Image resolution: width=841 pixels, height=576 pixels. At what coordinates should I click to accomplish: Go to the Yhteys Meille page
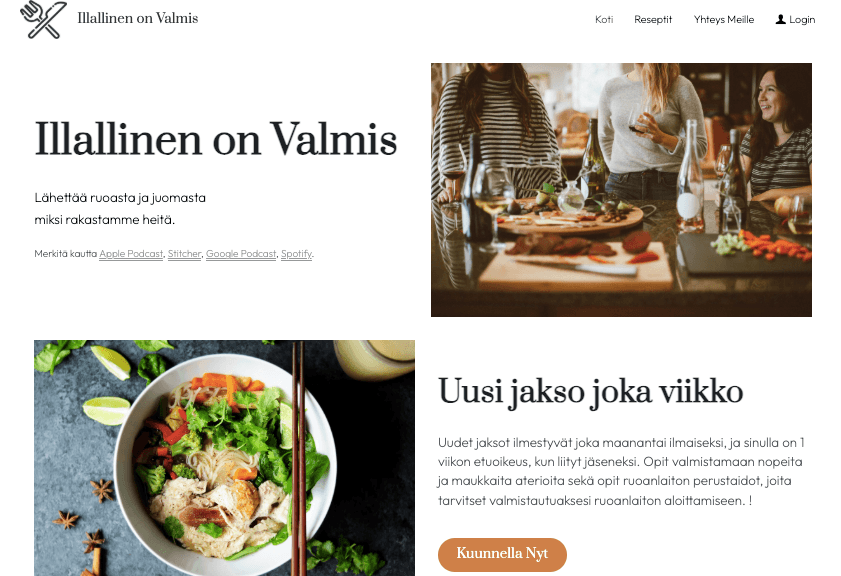(724, 19)
